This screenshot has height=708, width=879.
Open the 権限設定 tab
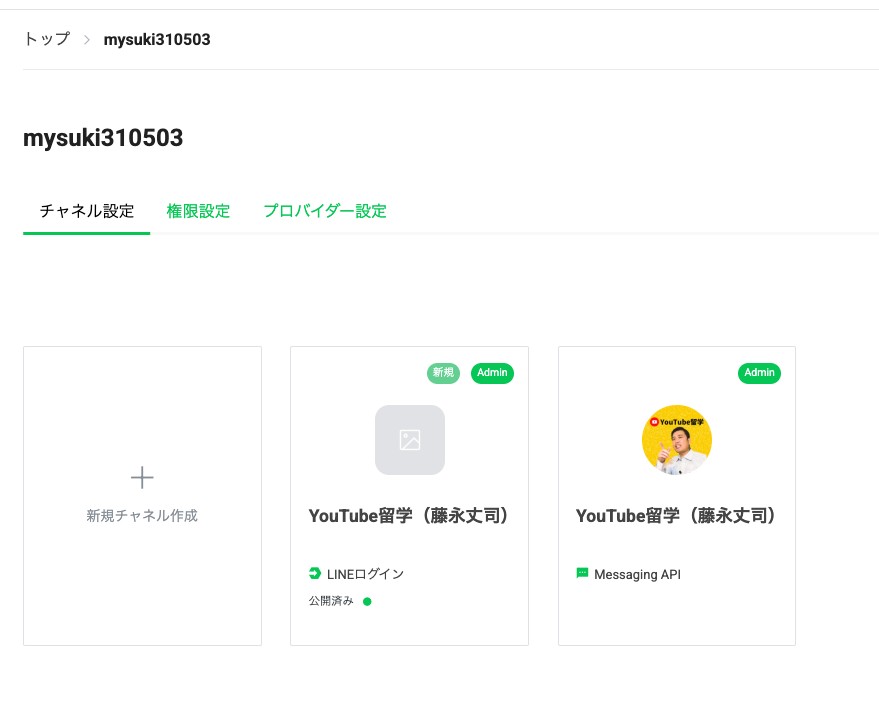pyautogui.click(x=198, y=211)
